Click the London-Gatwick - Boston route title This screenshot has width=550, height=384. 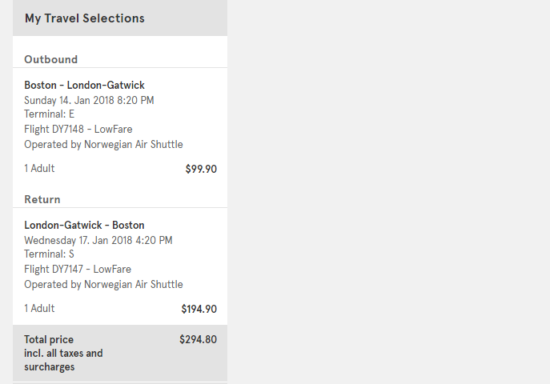pyautogui.click(x=84, y=225)
